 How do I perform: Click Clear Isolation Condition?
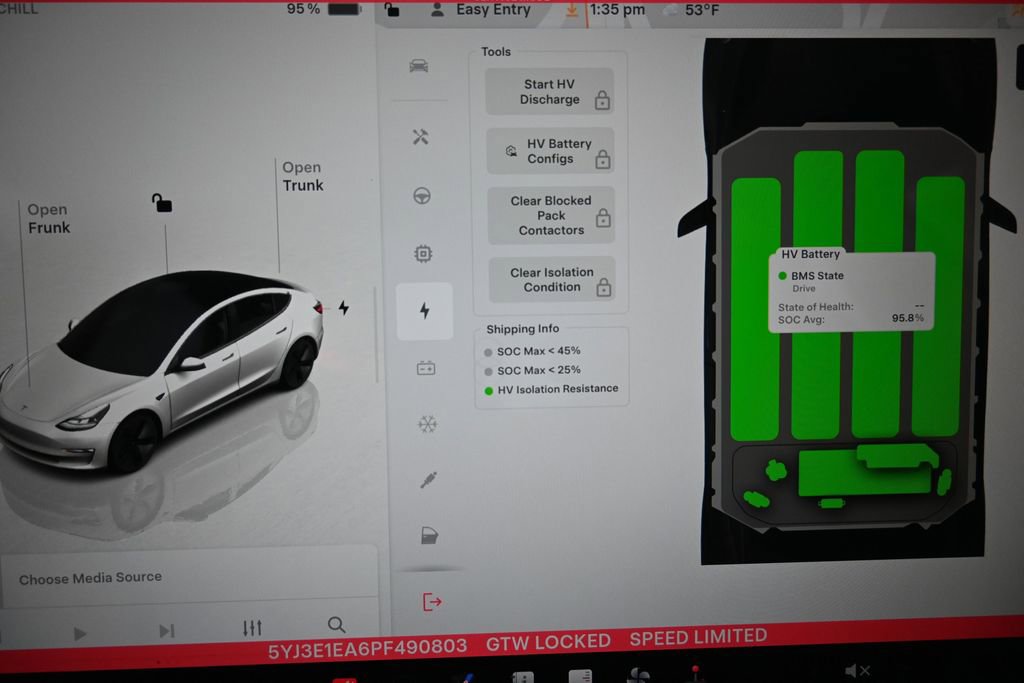click(551, 279)
